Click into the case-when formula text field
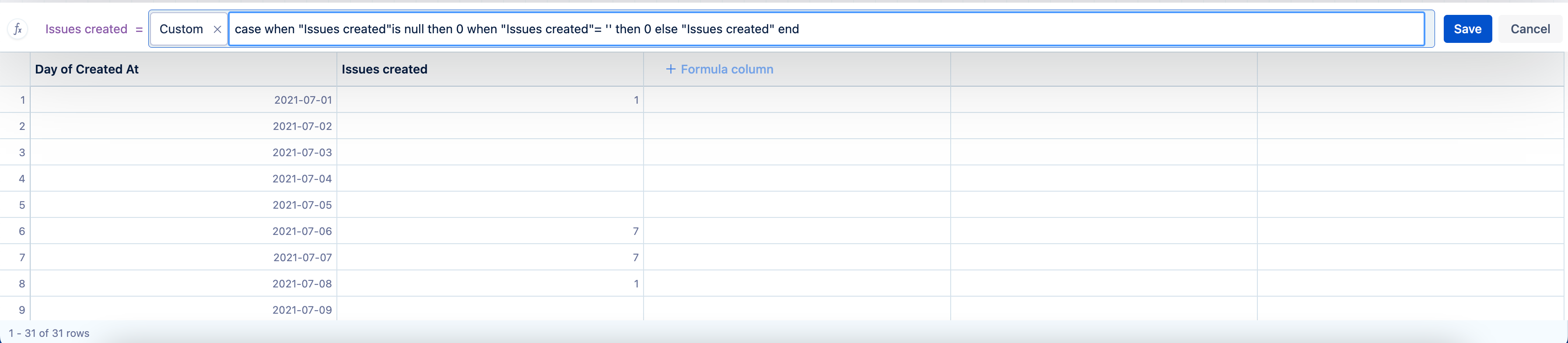This screenshot has width=1568, height=343. [826, 29]
